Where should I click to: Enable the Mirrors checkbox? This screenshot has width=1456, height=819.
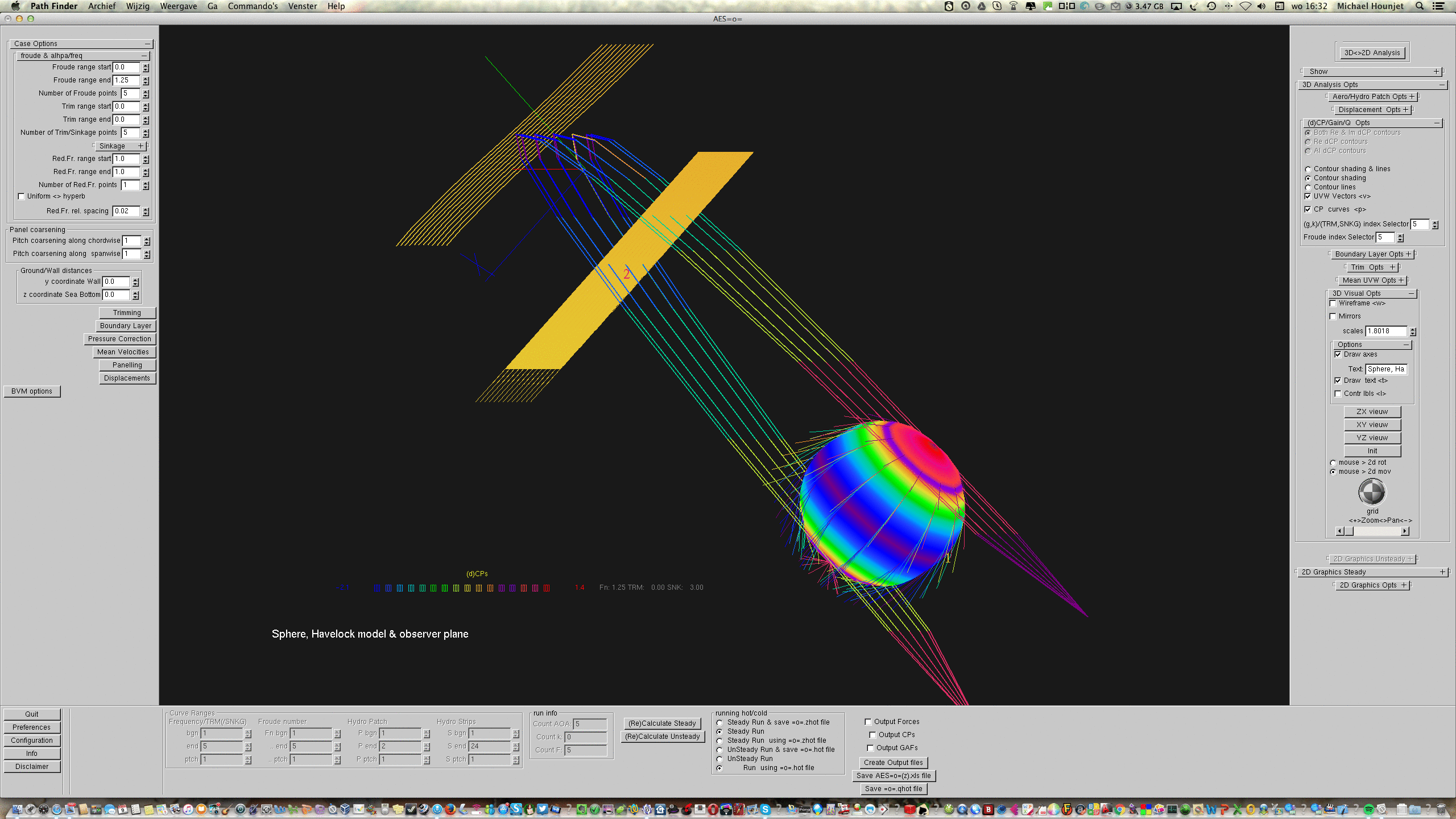[x=1333, y=316]
